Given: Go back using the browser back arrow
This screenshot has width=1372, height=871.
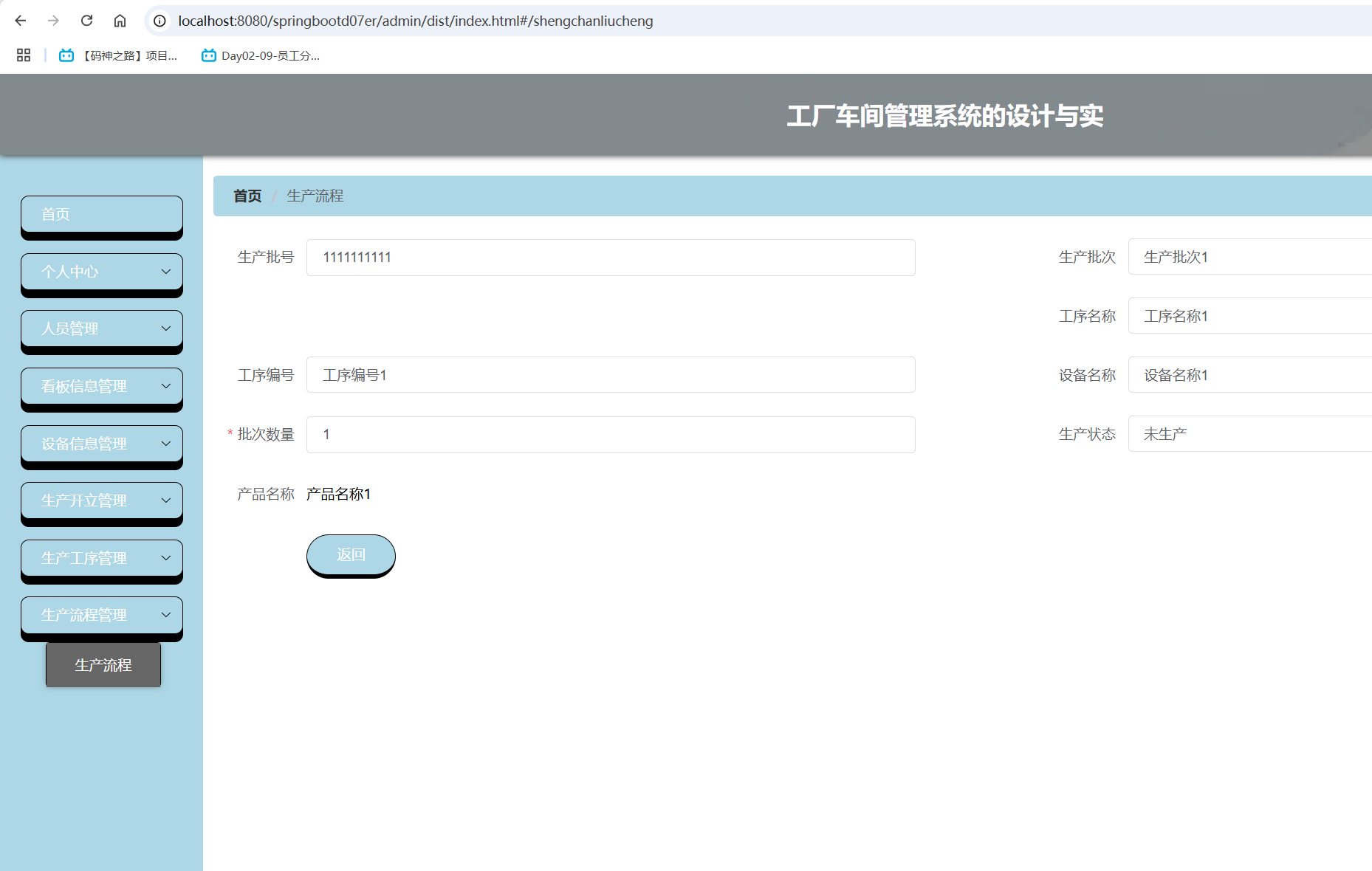Looking at the screenshot, I should 21,21.
